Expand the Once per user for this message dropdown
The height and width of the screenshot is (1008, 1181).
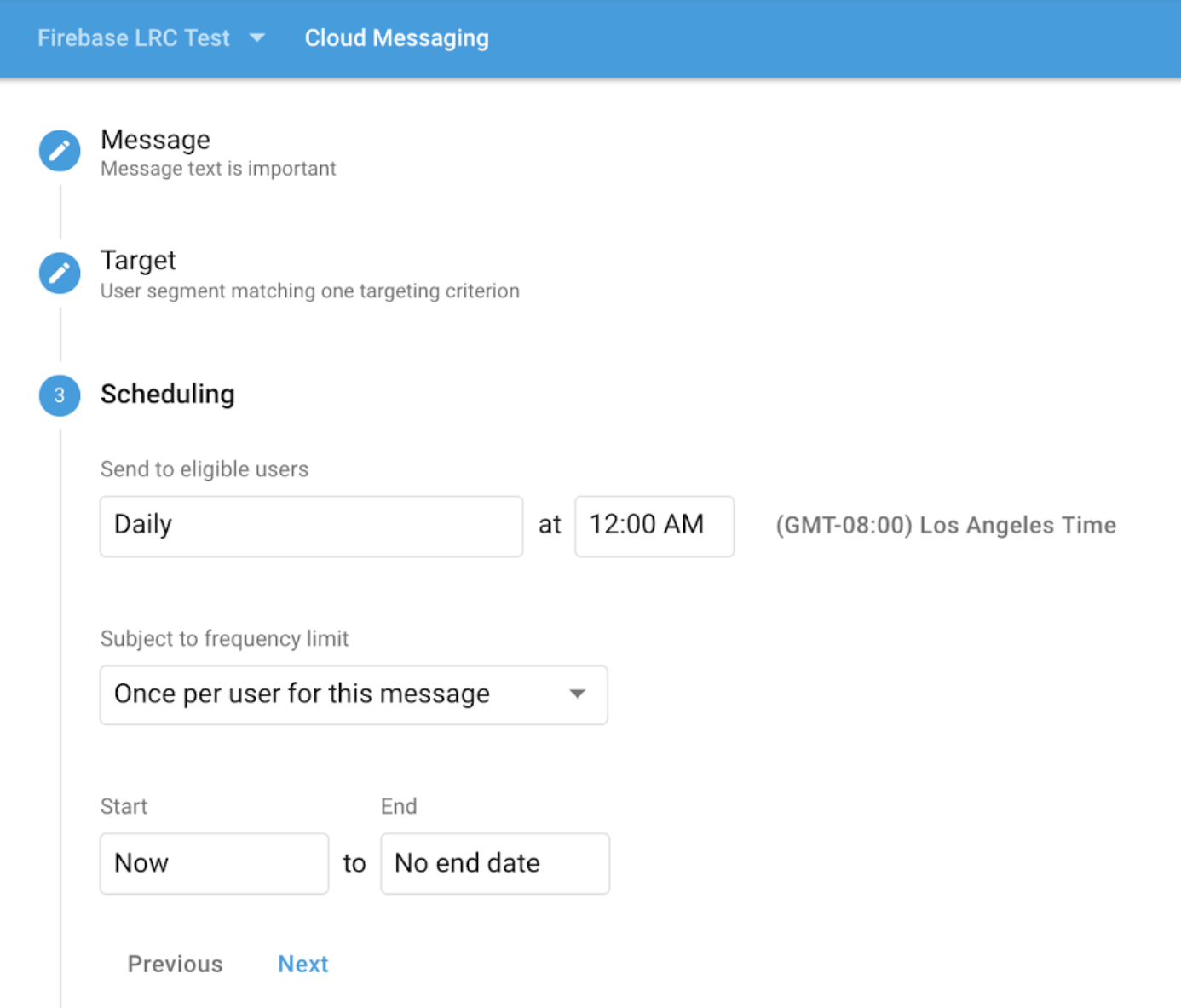tap(354, 694)
